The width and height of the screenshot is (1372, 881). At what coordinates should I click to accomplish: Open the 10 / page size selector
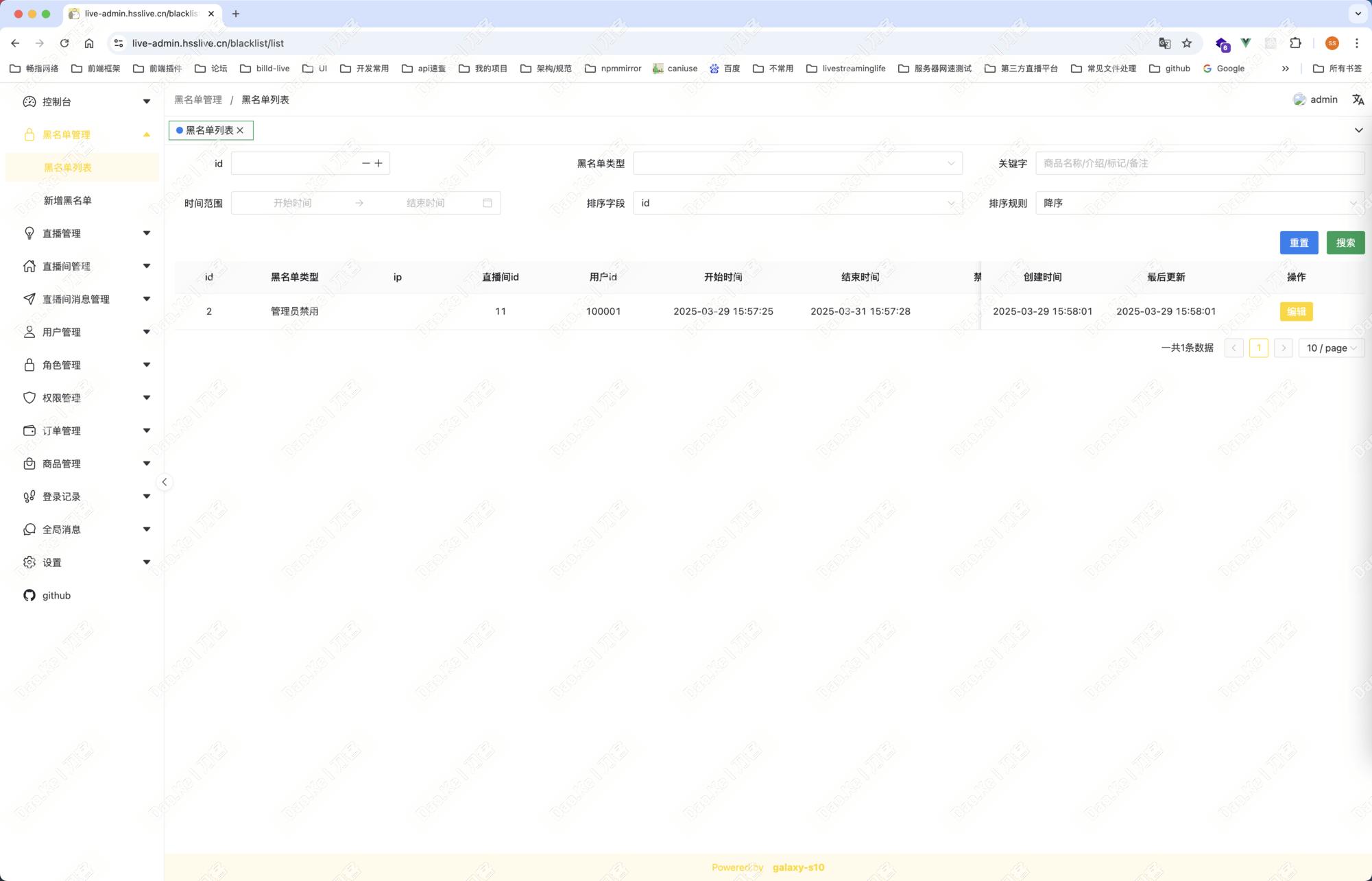coord(1331,348)
